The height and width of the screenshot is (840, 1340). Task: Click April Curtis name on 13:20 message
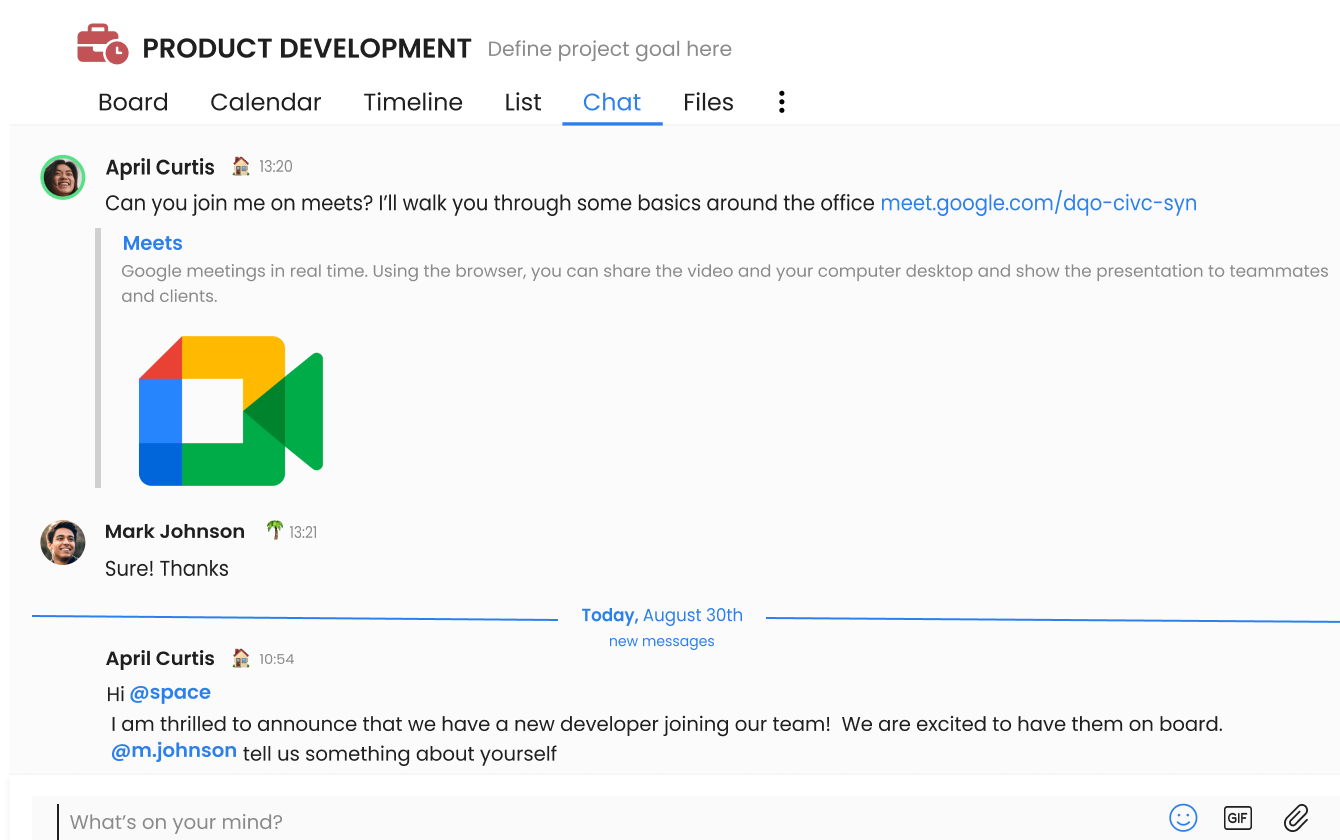point(160,167)
